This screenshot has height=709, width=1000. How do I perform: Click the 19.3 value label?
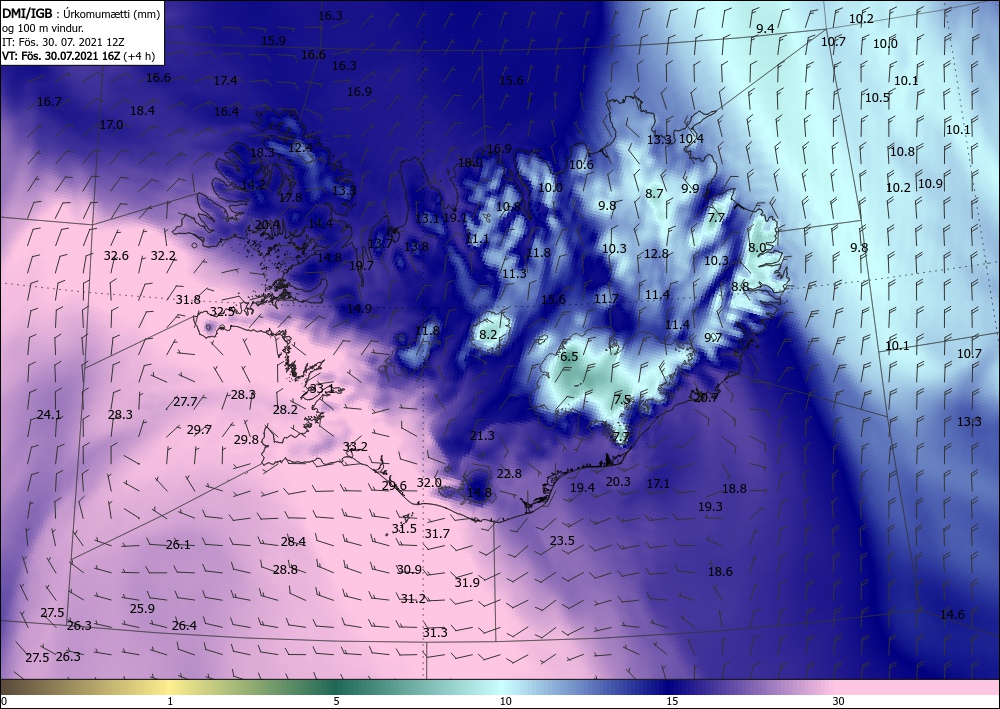click(x=710, y=506)
